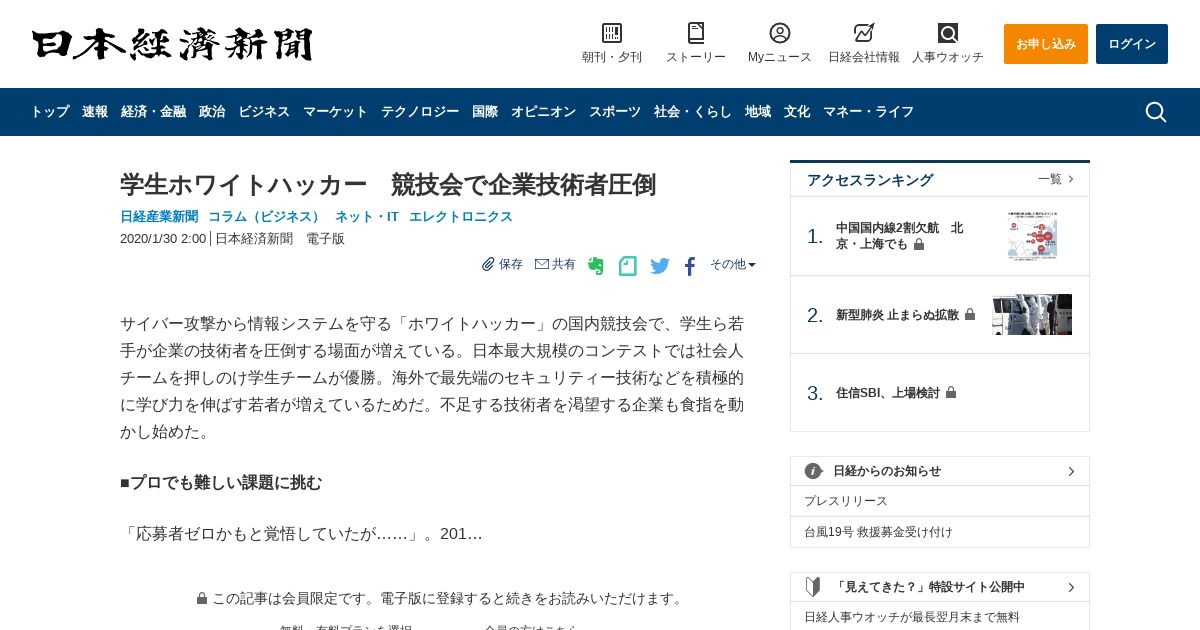Share article on Twitter
Viewport: 1200px width, 630px height.
[660, 266]
